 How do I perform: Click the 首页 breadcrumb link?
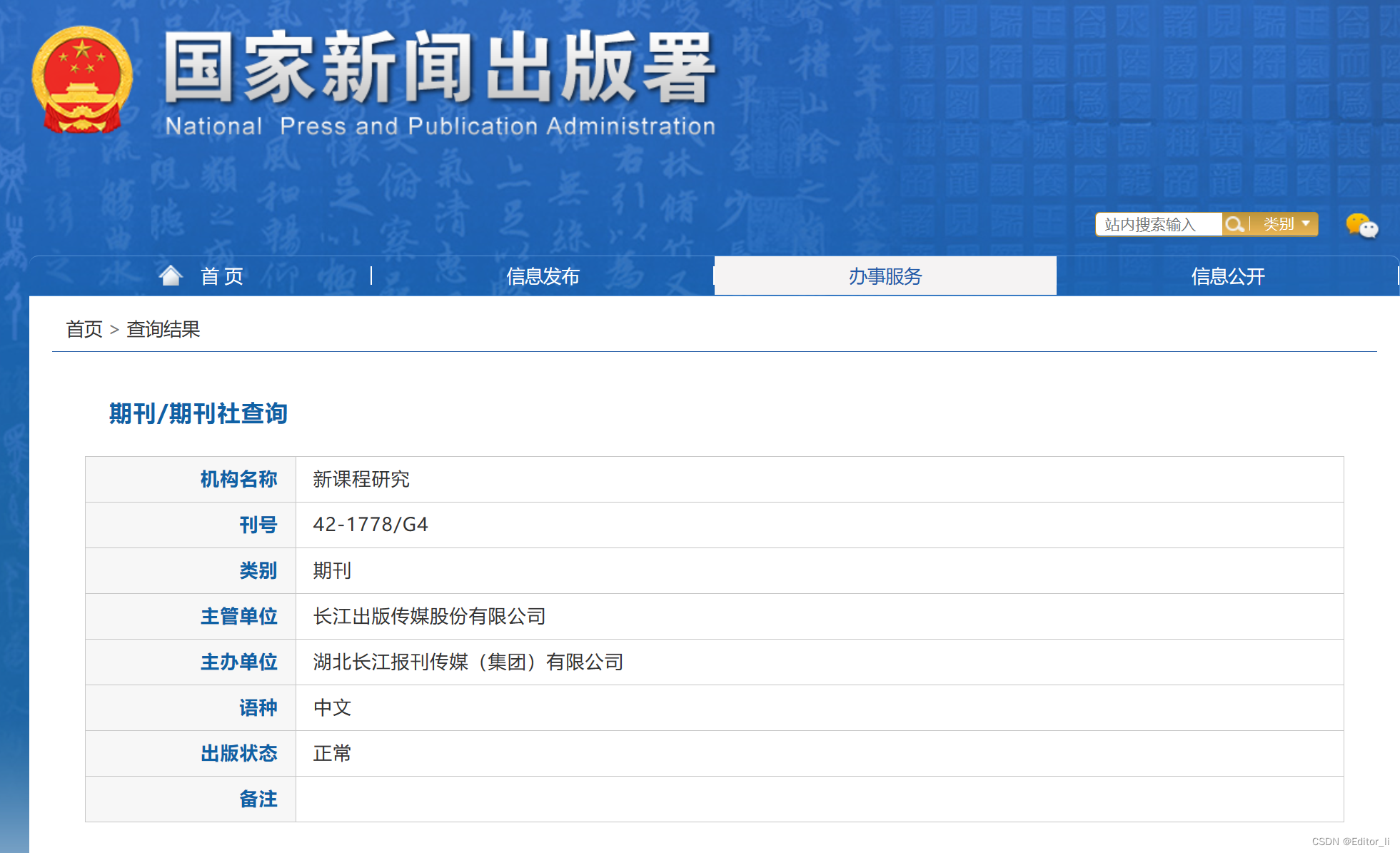[x=84, y=329]
